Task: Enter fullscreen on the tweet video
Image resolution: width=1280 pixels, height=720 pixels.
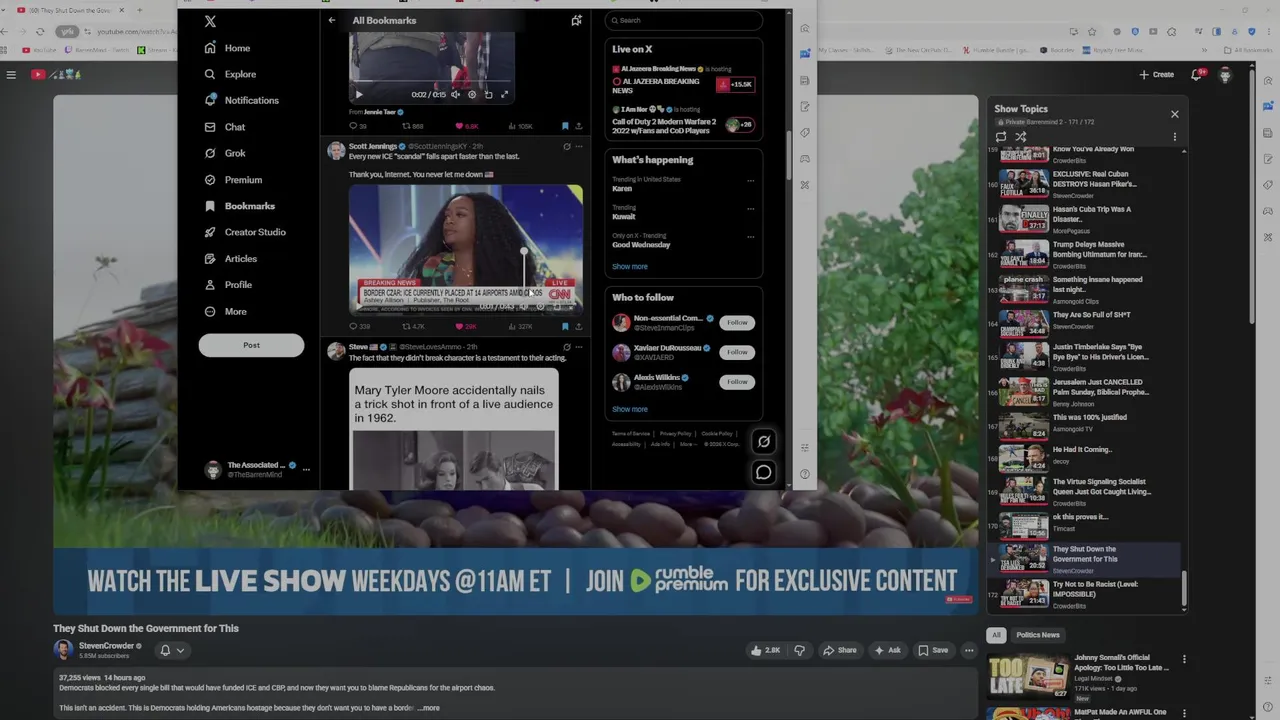Action: pos(504,95)
